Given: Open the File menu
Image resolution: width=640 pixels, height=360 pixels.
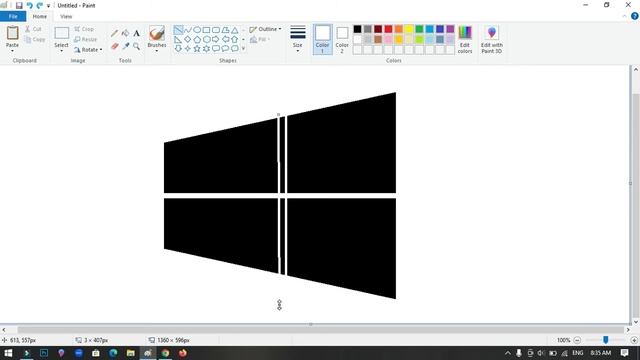Looking at the screenshot, I should (x=13, y=16).
